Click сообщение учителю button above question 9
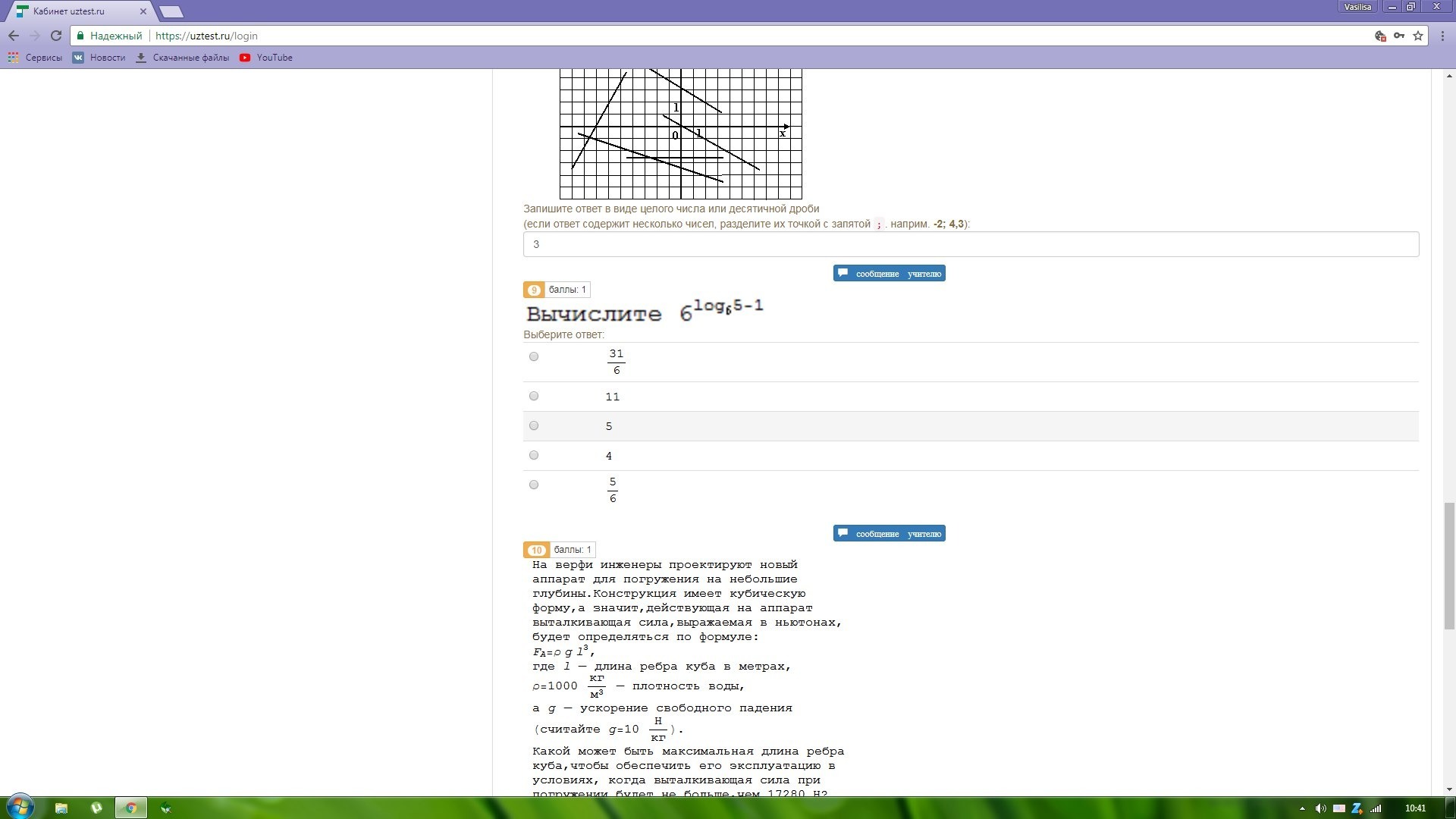Viewport: 1456px width, 819px height. point(889,273)
